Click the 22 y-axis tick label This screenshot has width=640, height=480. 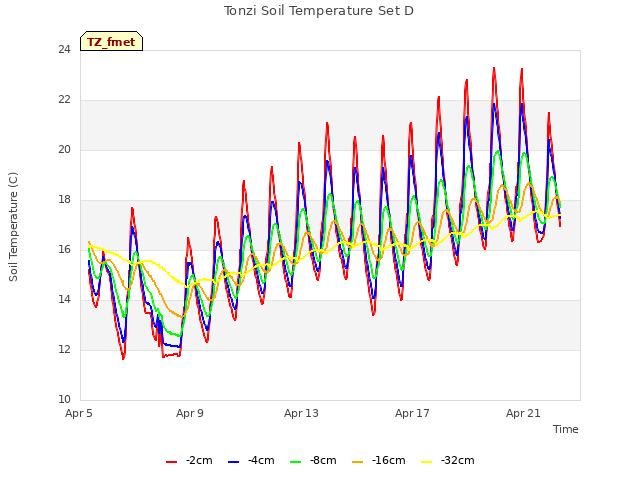click(x=64, y=100)
